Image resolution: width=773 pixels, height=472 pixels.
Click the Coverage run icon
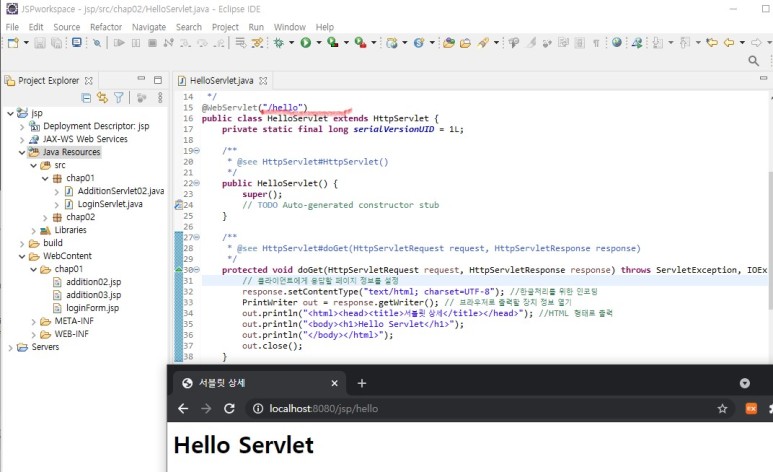point(333,43)
